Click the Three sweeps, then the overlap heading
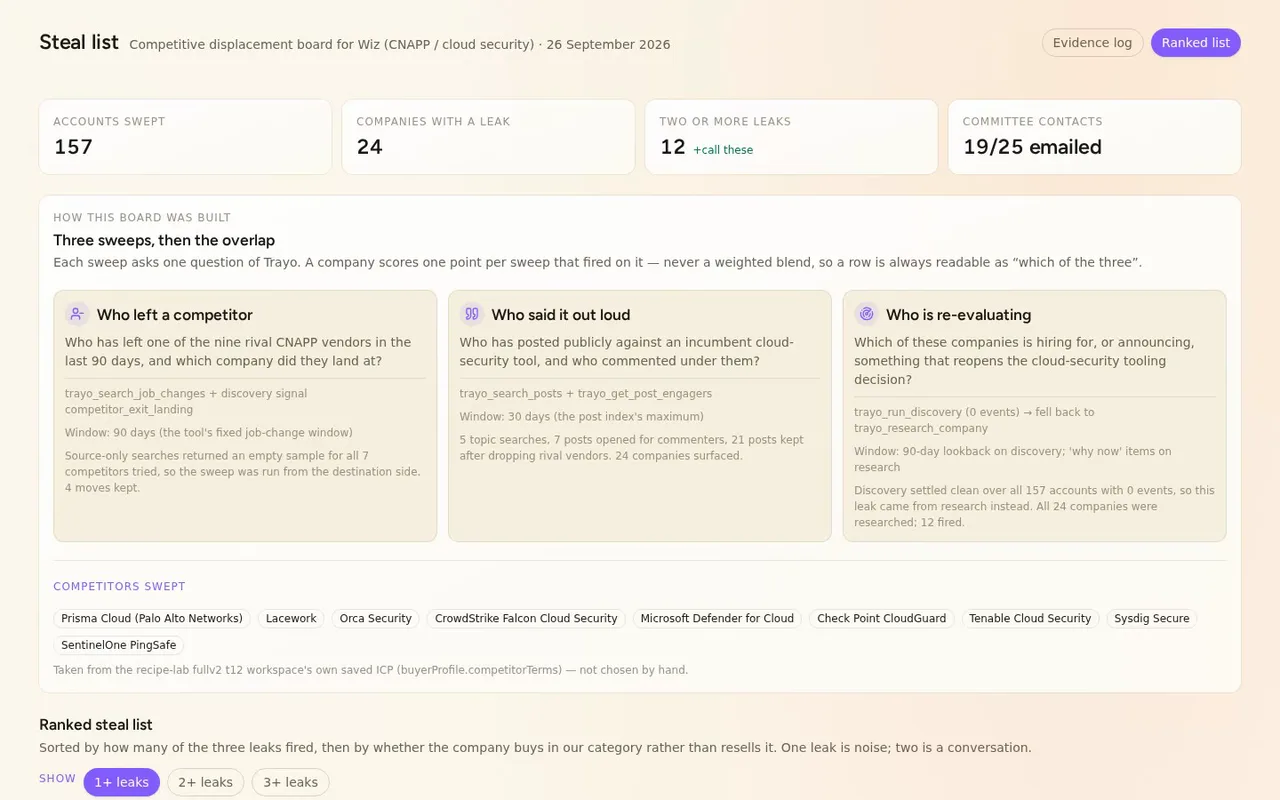 [x=164, y=240]
